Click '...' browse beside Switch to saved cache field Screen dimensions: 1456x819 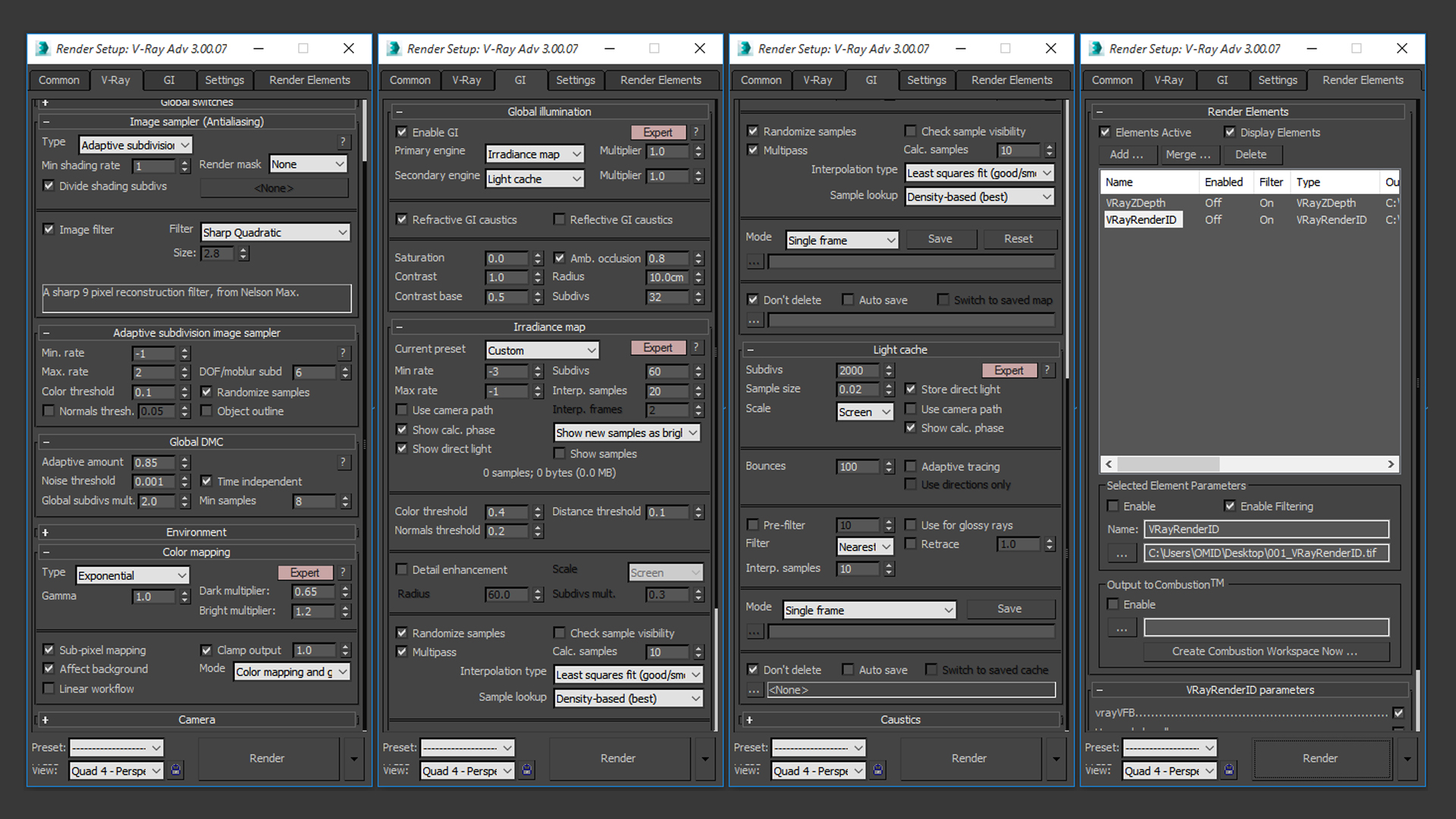pos(754,689)
